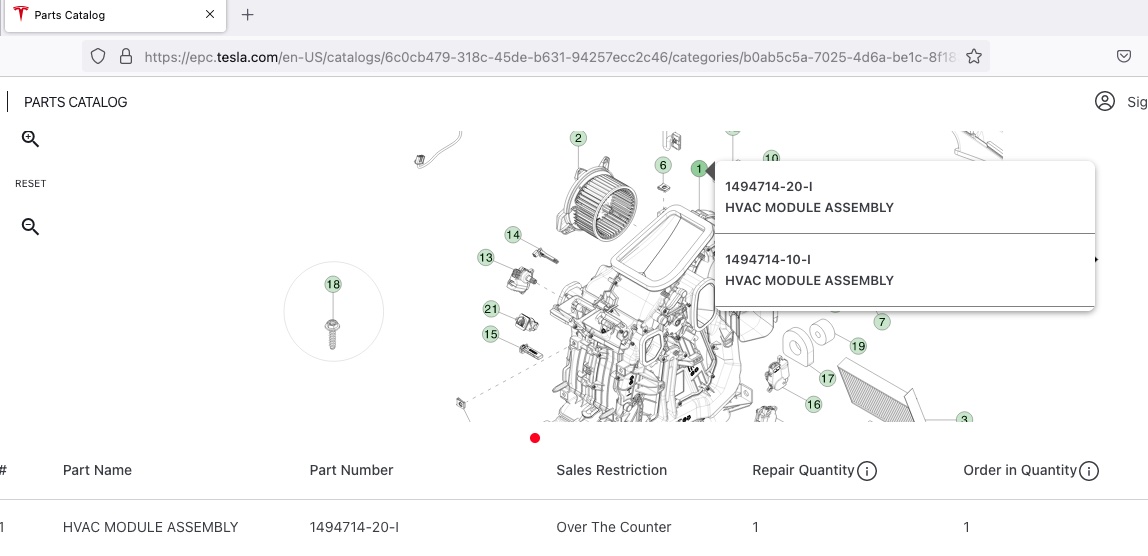Zoom in on the parts diagram
The image size is (1148, 556).
(30, 139)
